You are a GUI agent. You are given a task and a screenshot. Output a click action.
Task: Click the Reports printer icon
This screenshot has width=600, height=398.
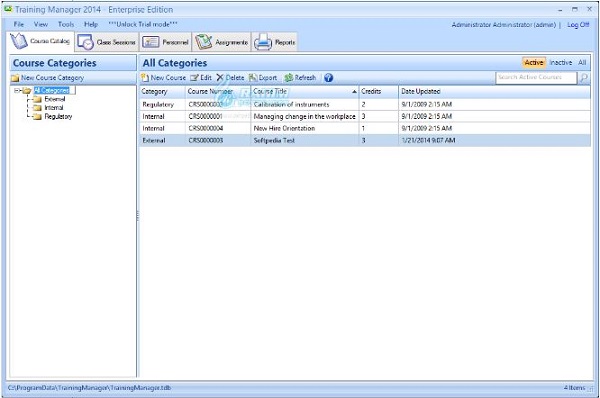click(x=262, y=42)
